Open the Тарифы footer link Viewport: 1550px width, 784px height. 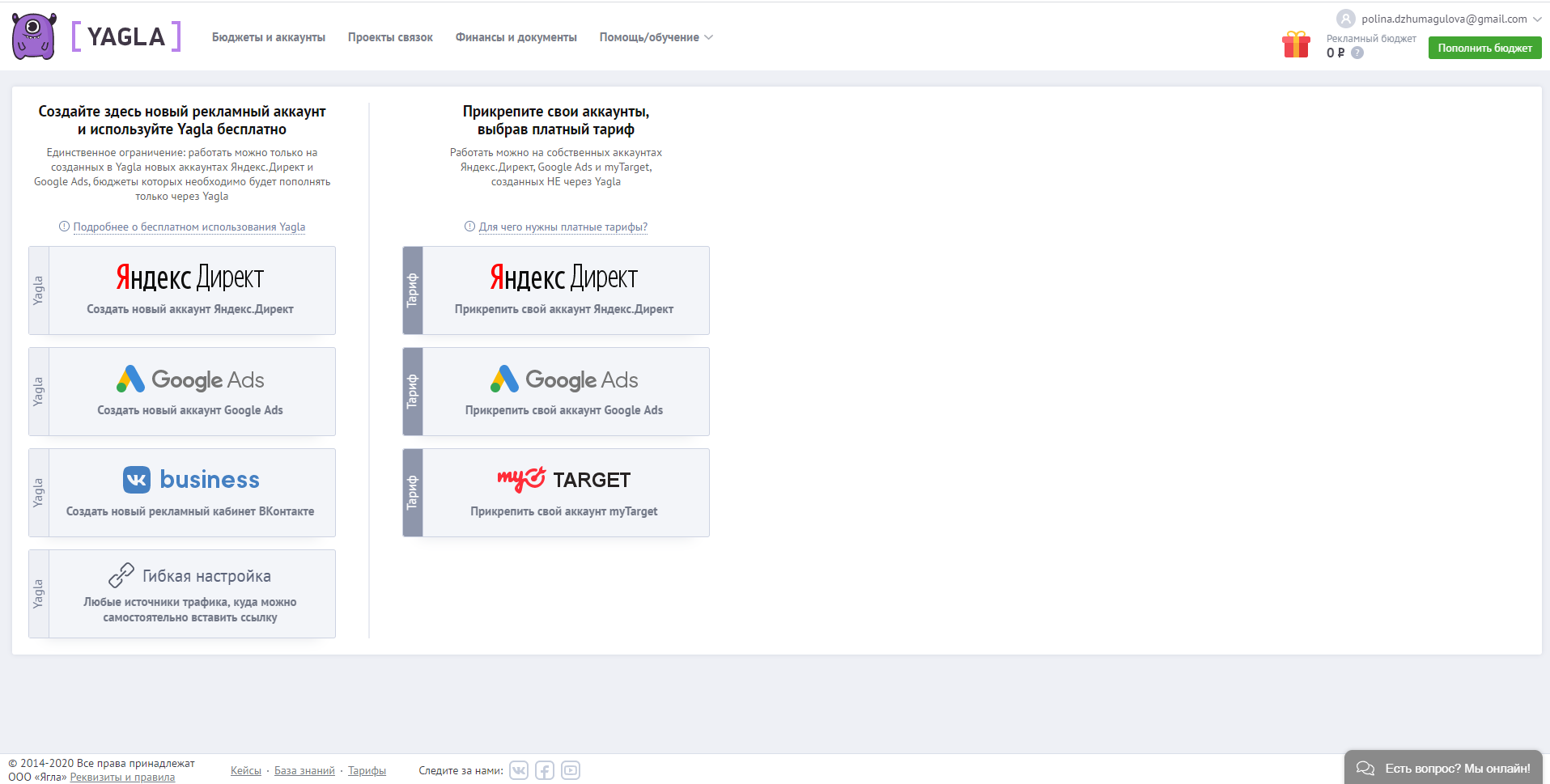367,770
